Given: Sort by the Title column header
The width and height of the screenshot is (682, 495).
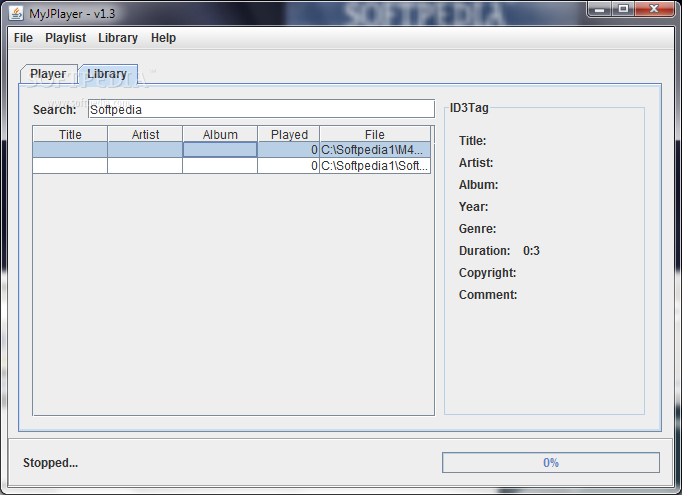Looking at the screenshot, I should (x=70, y=134).
